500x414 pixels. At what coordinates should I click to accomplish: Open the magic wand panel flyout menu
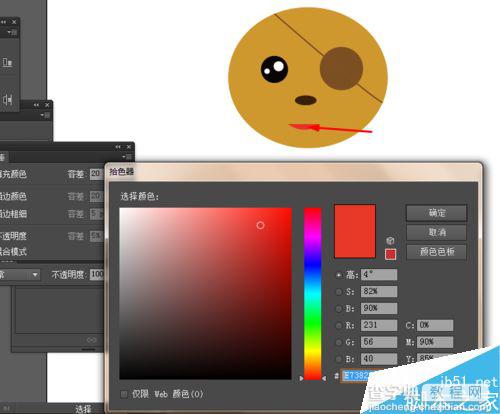coord(127,157)
